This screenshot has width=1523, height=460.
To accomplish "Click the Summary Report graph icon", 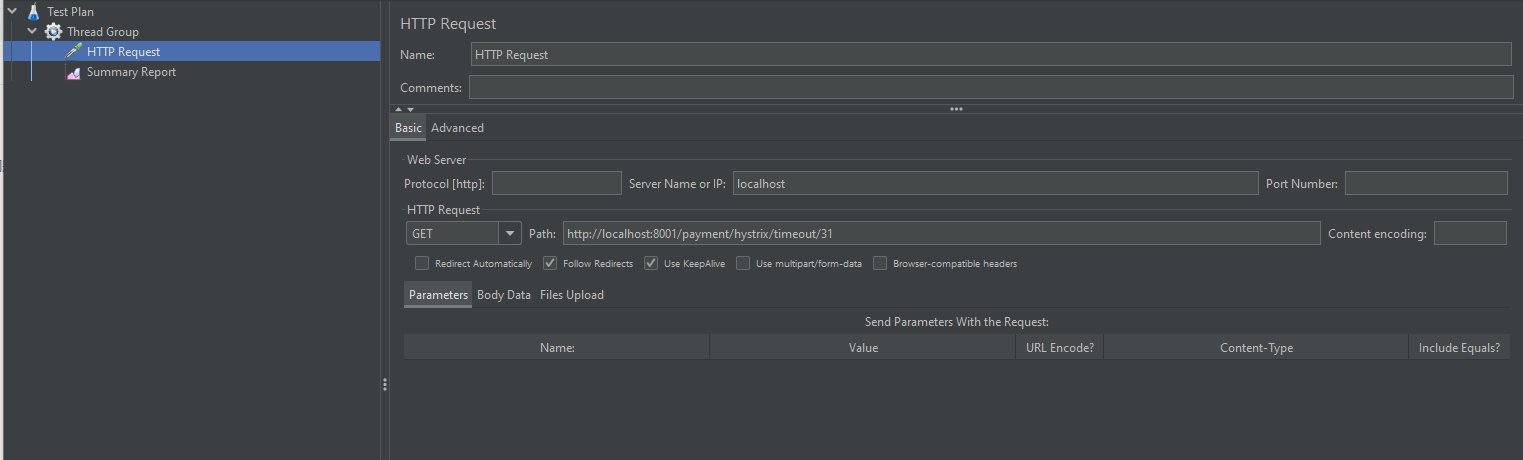I will coord(73,72).
